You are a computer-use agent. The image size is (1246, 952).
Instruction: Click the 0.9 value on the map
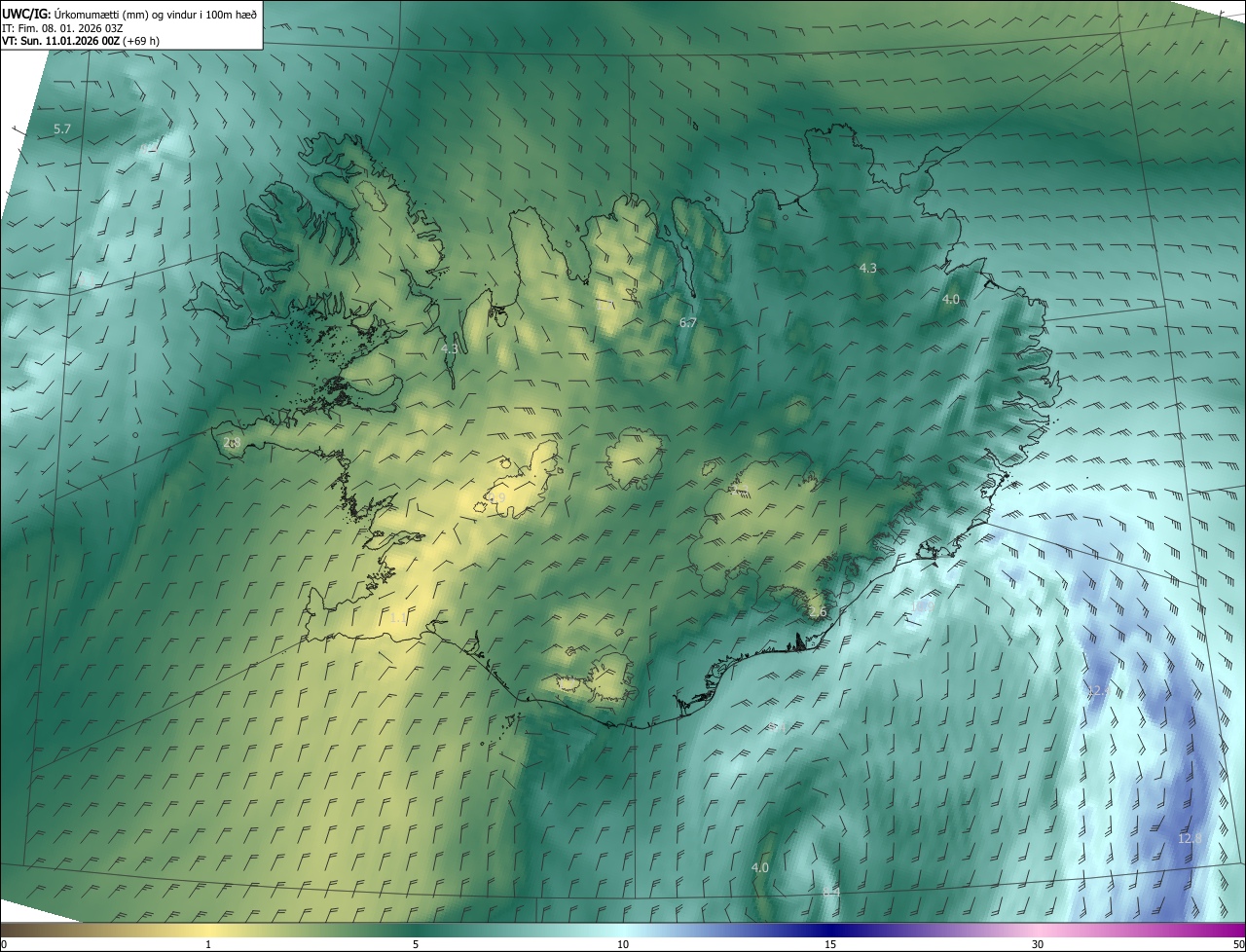[496, 497]
